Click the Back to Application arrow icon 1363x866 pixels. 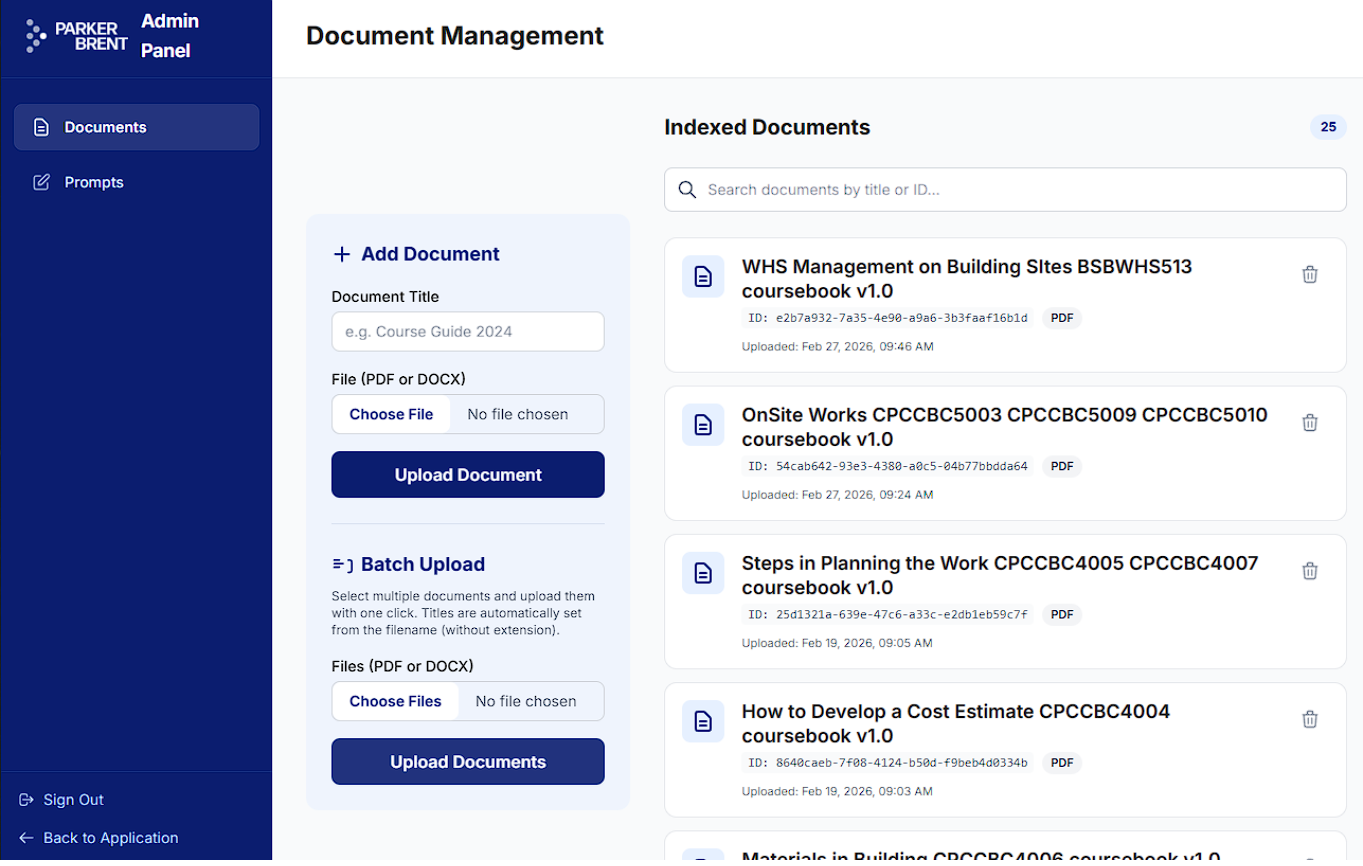tap(26, 838)
